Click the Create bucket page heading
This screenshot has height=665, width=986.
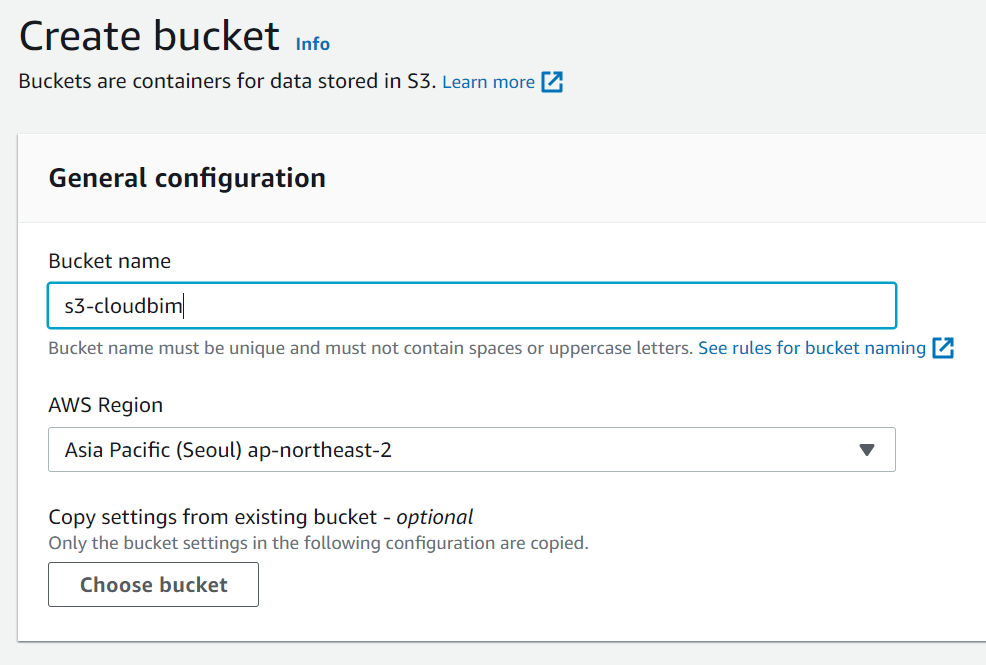150,37
